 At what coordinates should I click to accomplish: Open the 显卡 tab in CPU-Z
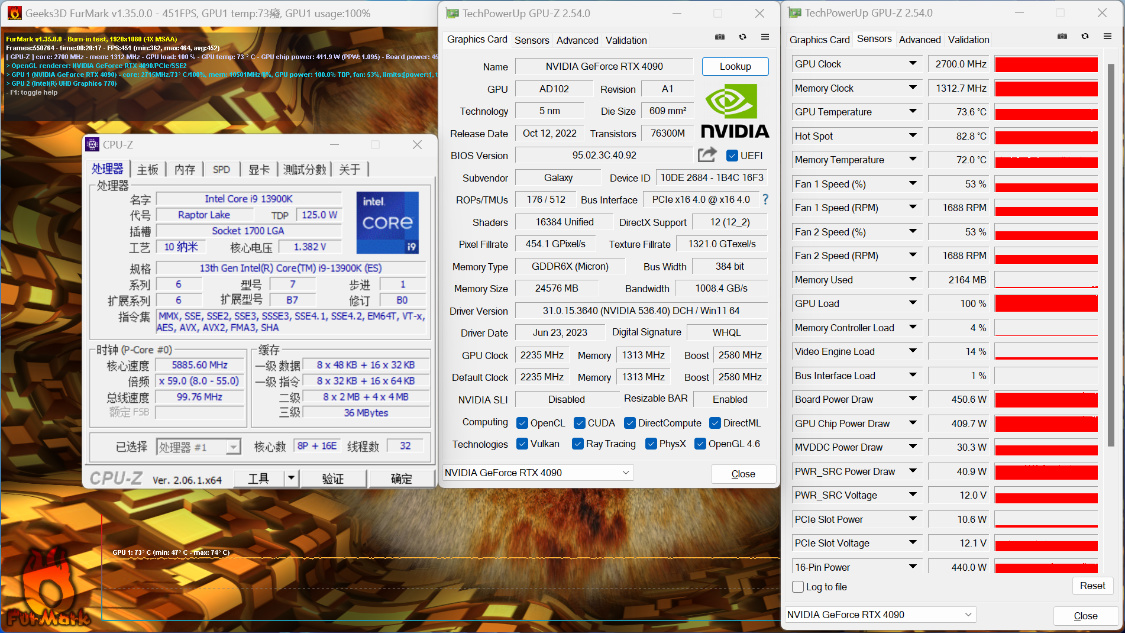(x=258, y=169)
